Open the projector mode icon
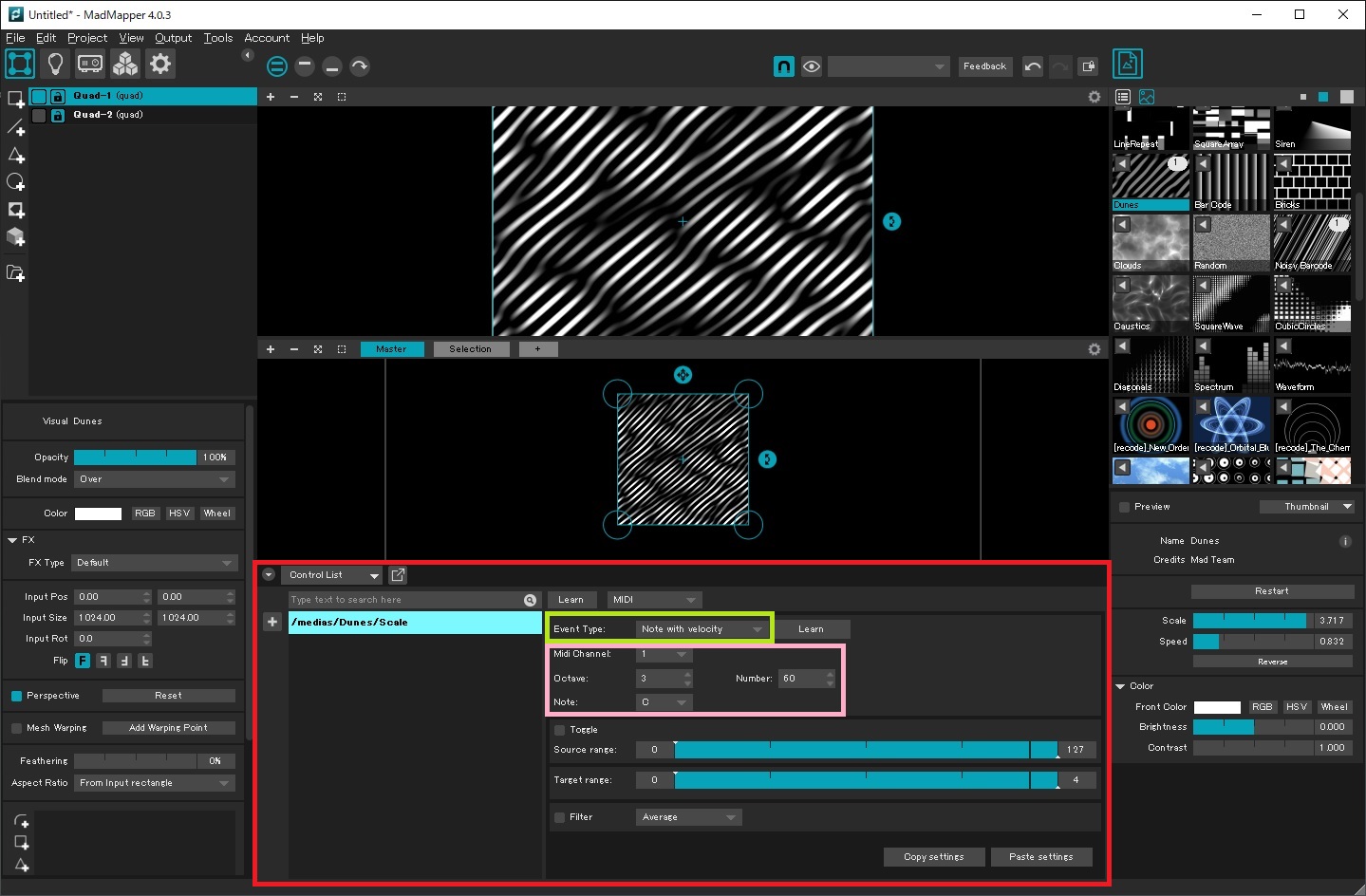Viewport: 1366px width, 896px height. click(90, 64)
